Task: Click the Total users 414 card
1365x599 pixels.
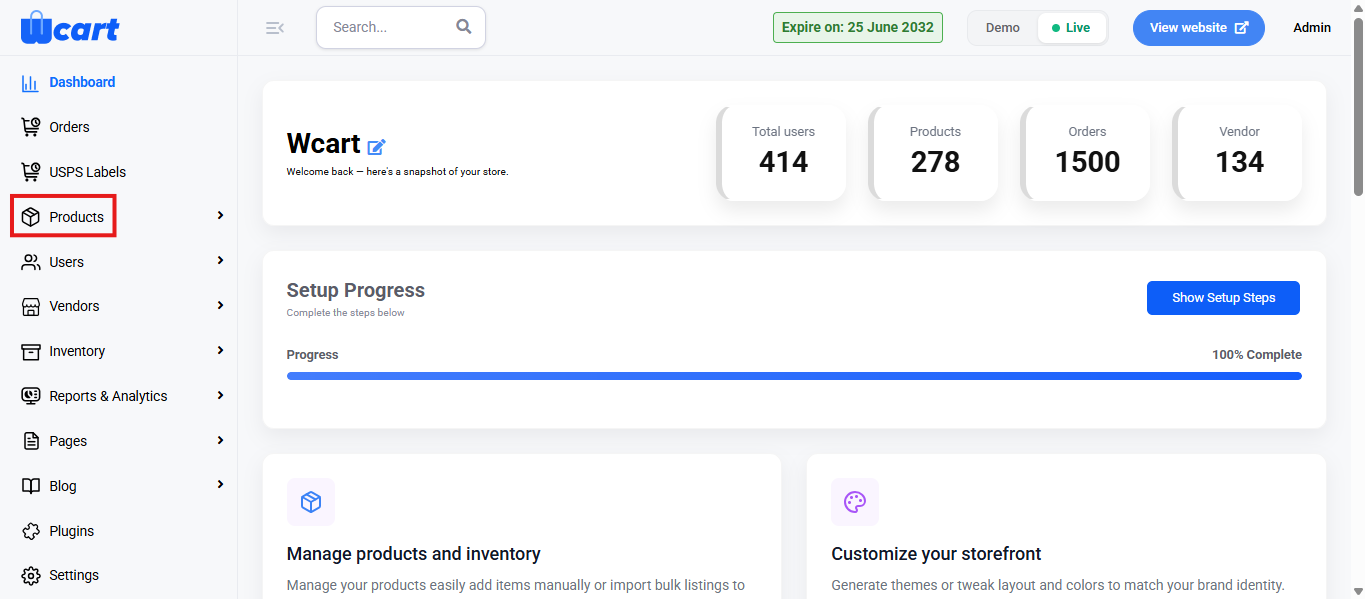Action: 782,153
